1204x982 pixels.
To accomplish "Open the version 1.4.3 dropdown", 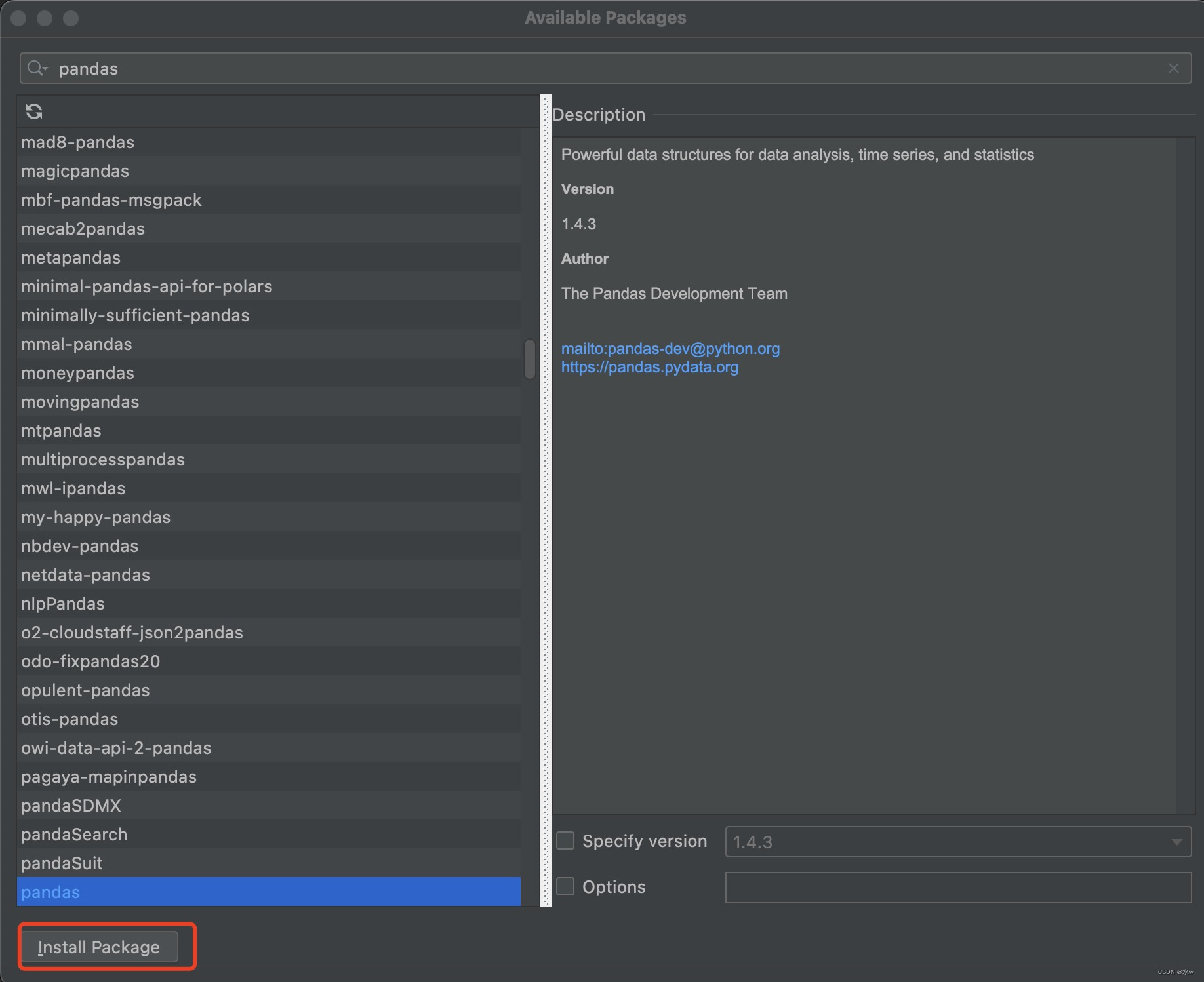I will click(x=958, y=842).
